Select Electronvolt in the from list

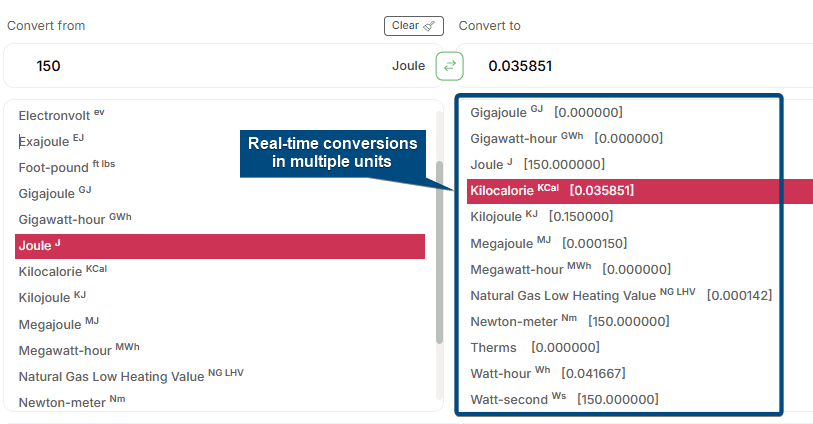(62, 115)
